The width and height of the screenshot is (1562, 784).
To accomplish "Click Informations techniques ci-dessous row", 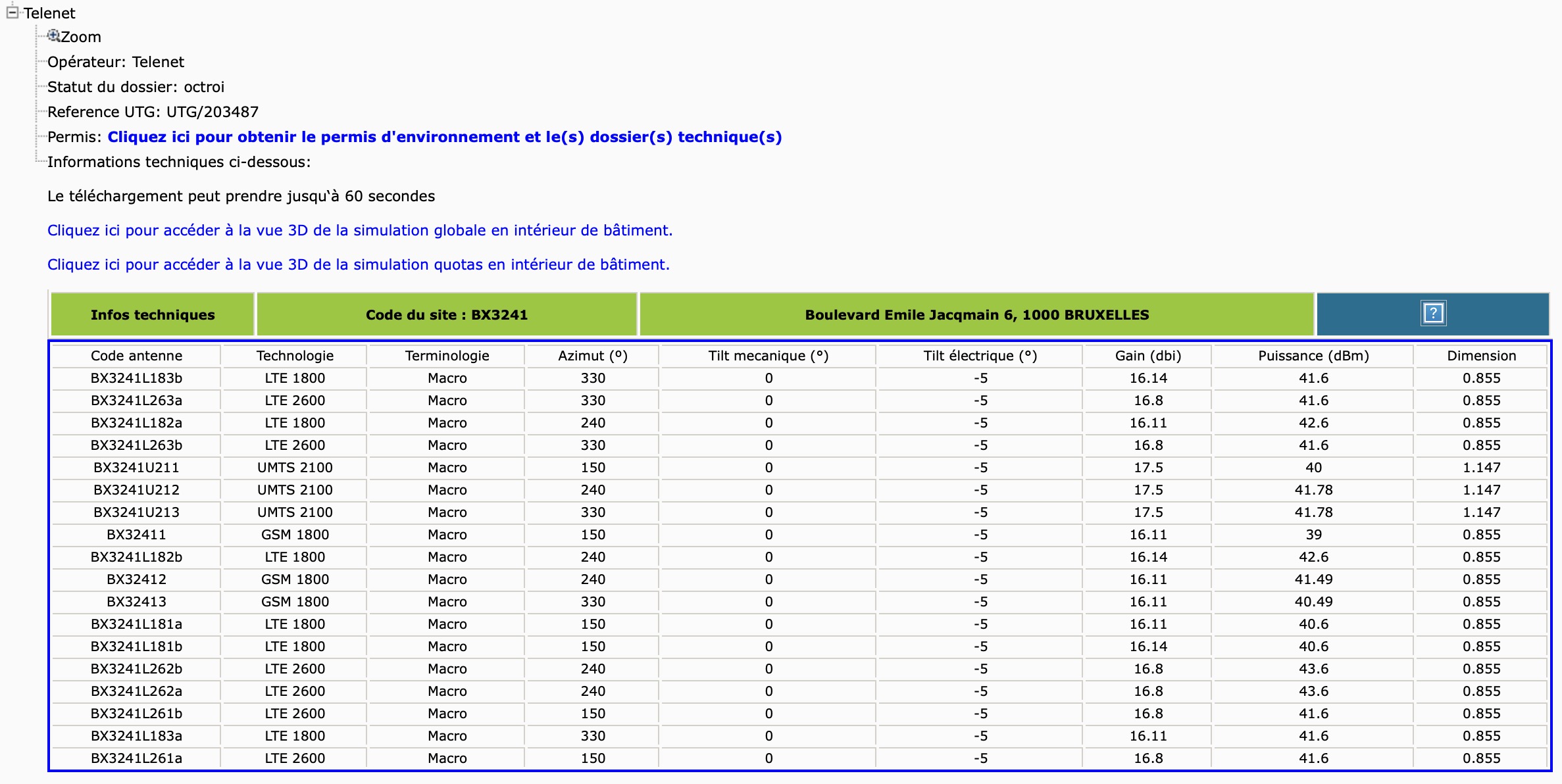I will click(179, 162).
